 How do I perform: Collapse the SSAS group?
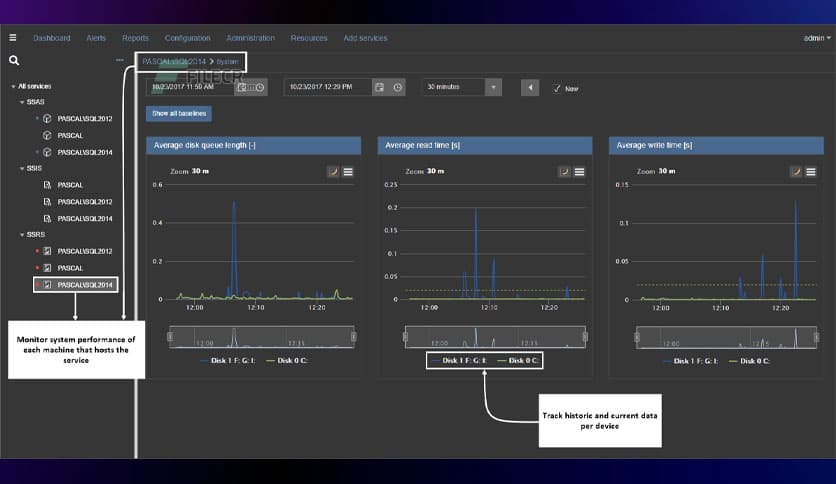click(x=22, y=102)
